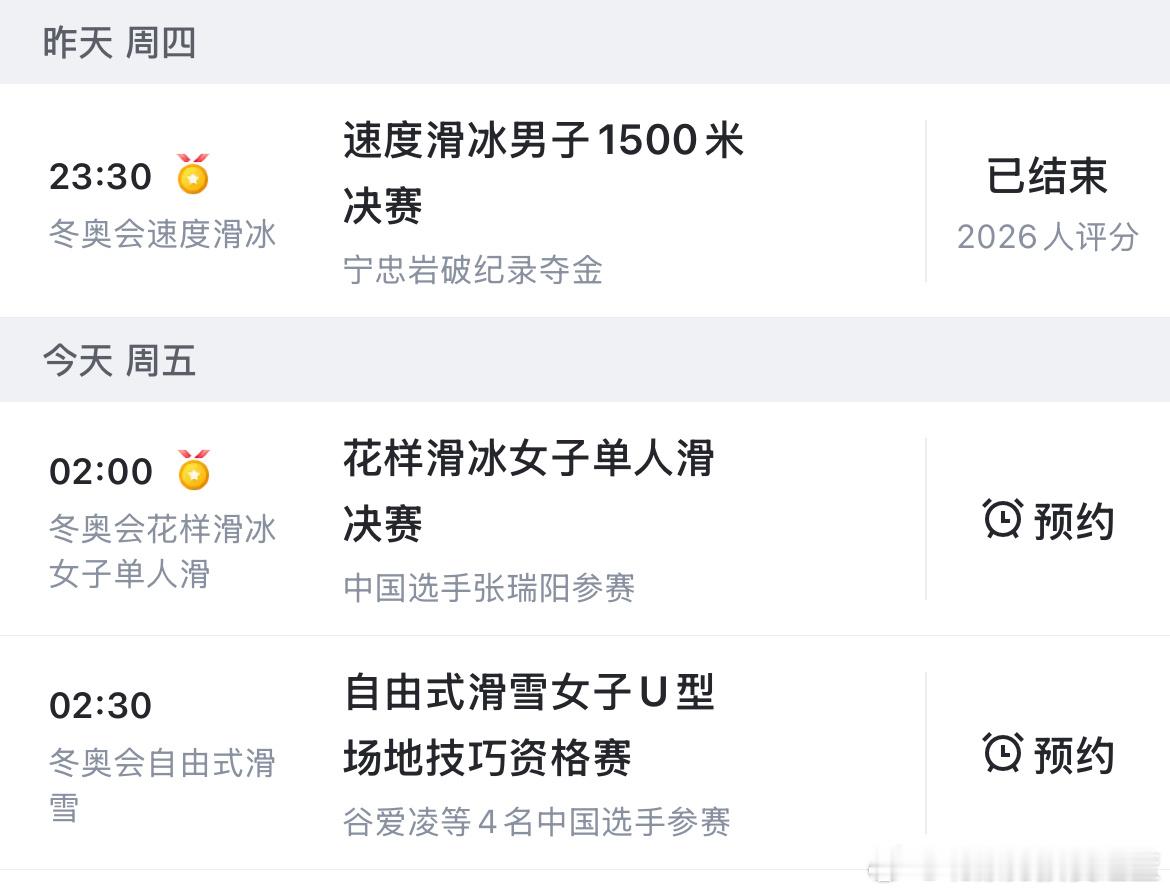The height and width of the screenshot is (894, 1170).
Task: View the 2026人评分 ratings
Action: (1044, 237)
